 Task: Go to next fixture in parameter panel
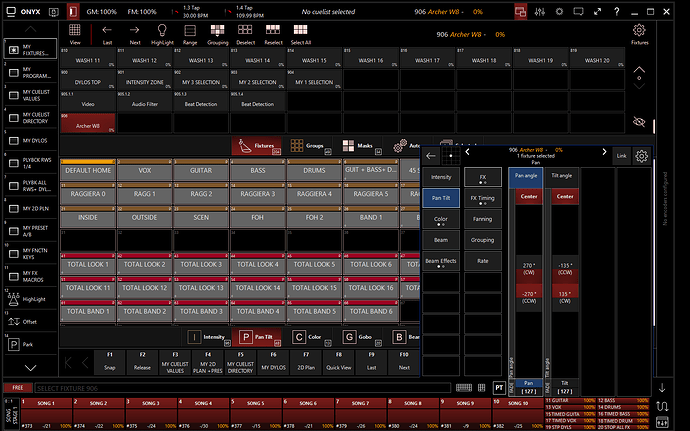(604, 152)
